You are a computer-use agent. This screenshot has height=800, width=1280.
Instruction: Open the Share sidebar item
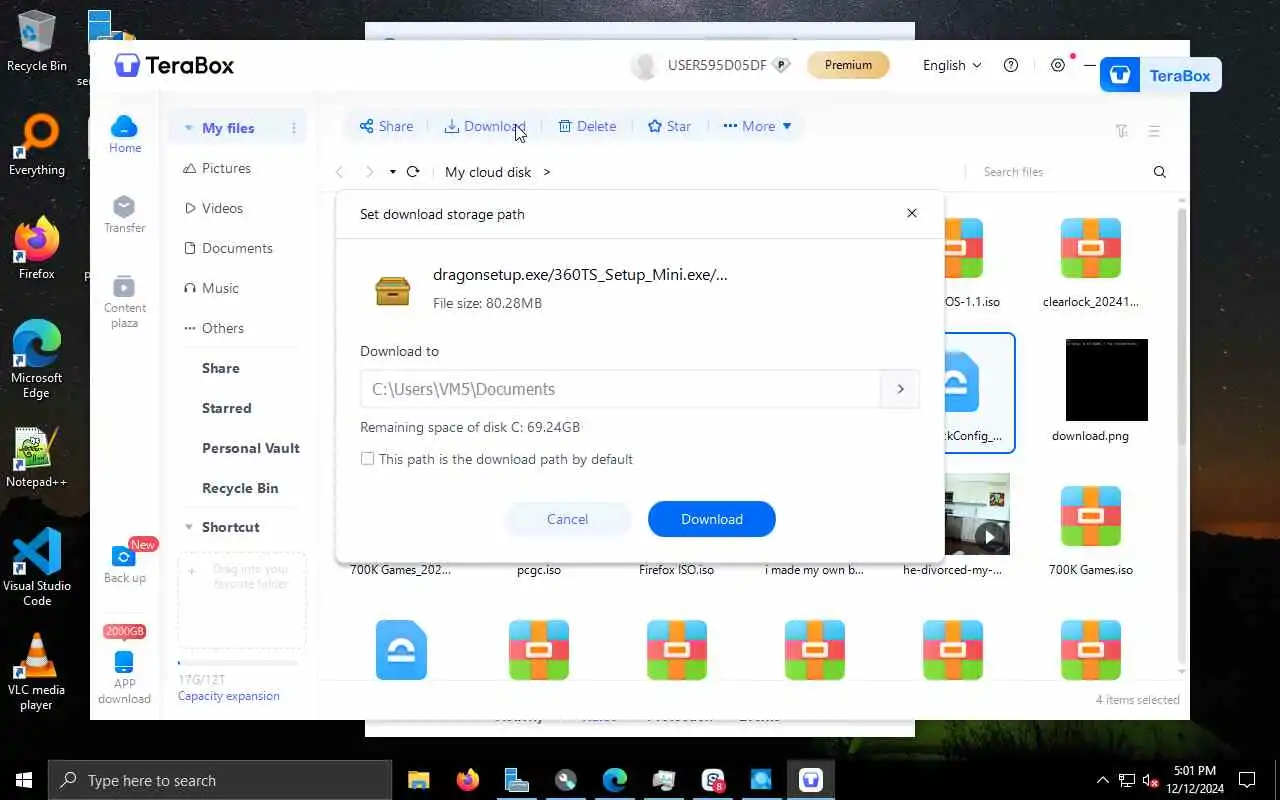[x=220, y=368]
